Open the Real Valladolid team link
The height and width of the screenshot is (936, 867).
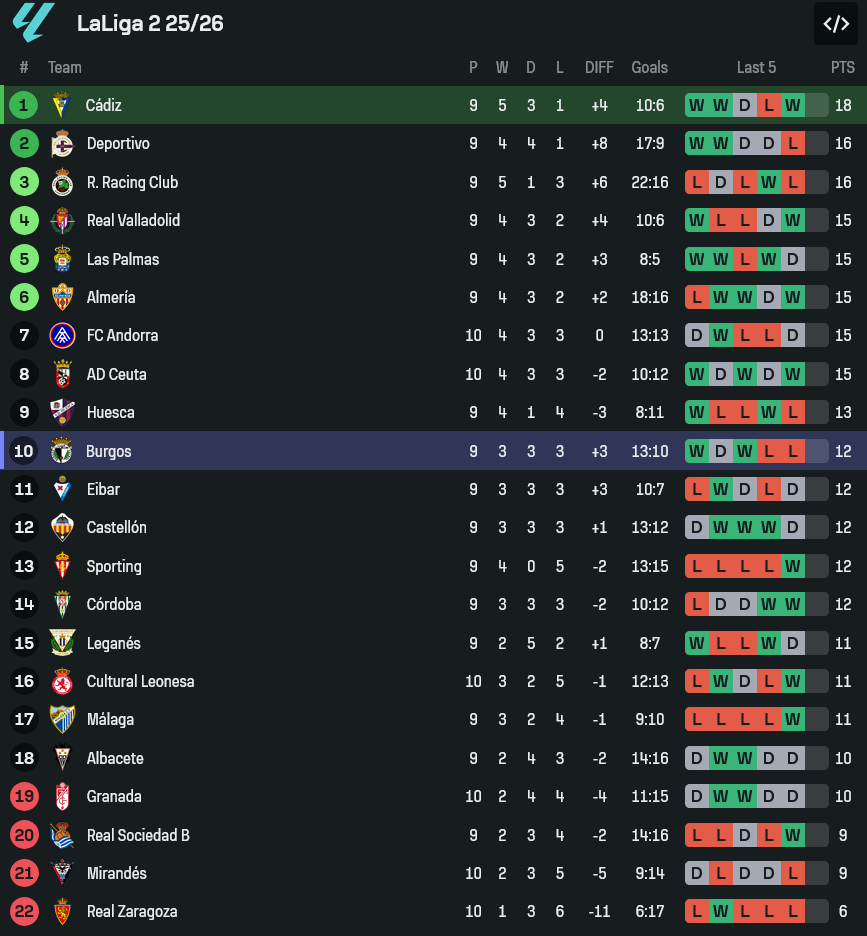[x=133, y=220]
